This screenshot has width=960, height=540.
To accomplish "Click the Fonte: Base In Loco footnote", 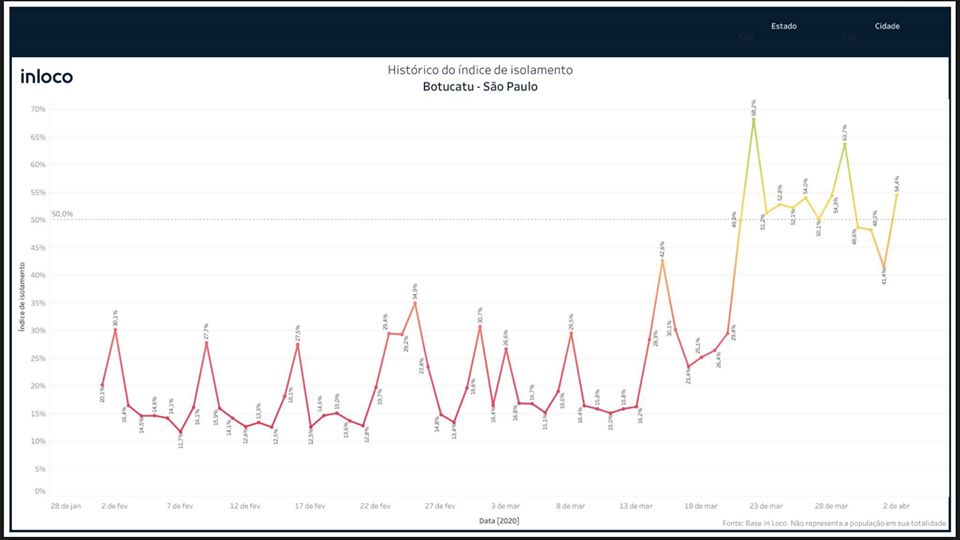I will click(x=833, y=522).
